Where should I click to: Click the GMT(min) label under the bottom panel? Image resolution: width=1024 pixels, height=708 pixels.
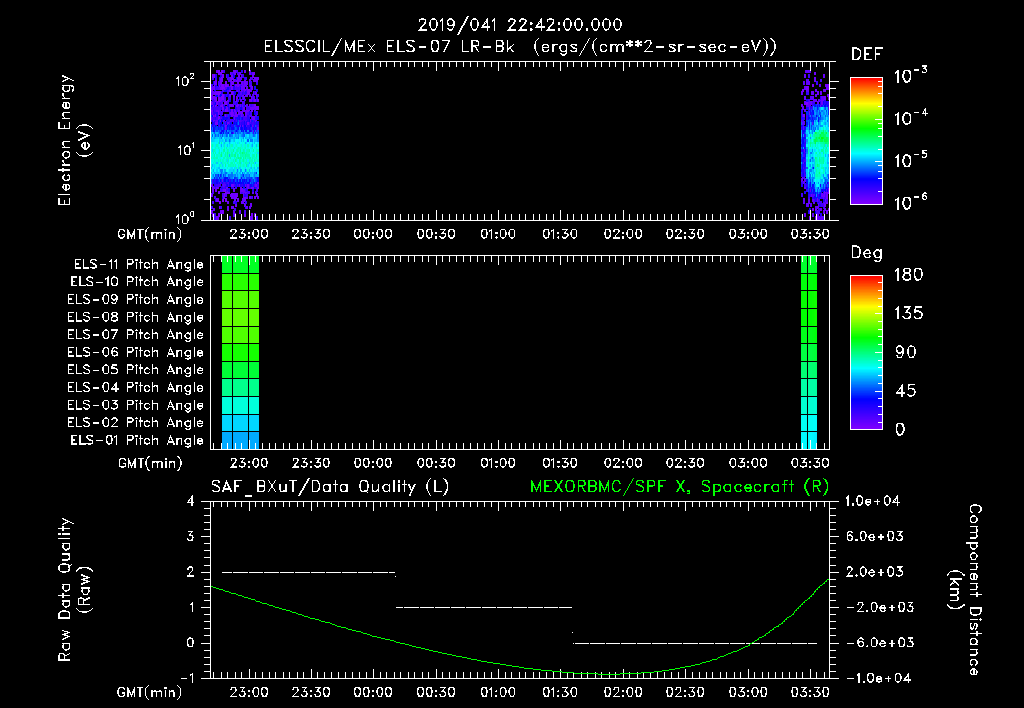coord(150,692)
